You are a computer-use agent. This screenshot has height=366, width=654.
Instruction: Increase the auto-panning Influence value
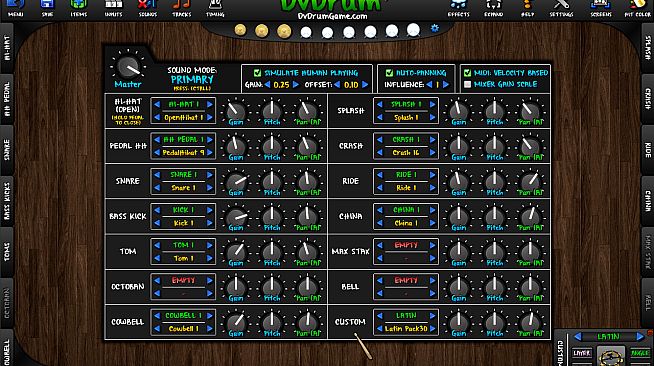pos(445,85)
